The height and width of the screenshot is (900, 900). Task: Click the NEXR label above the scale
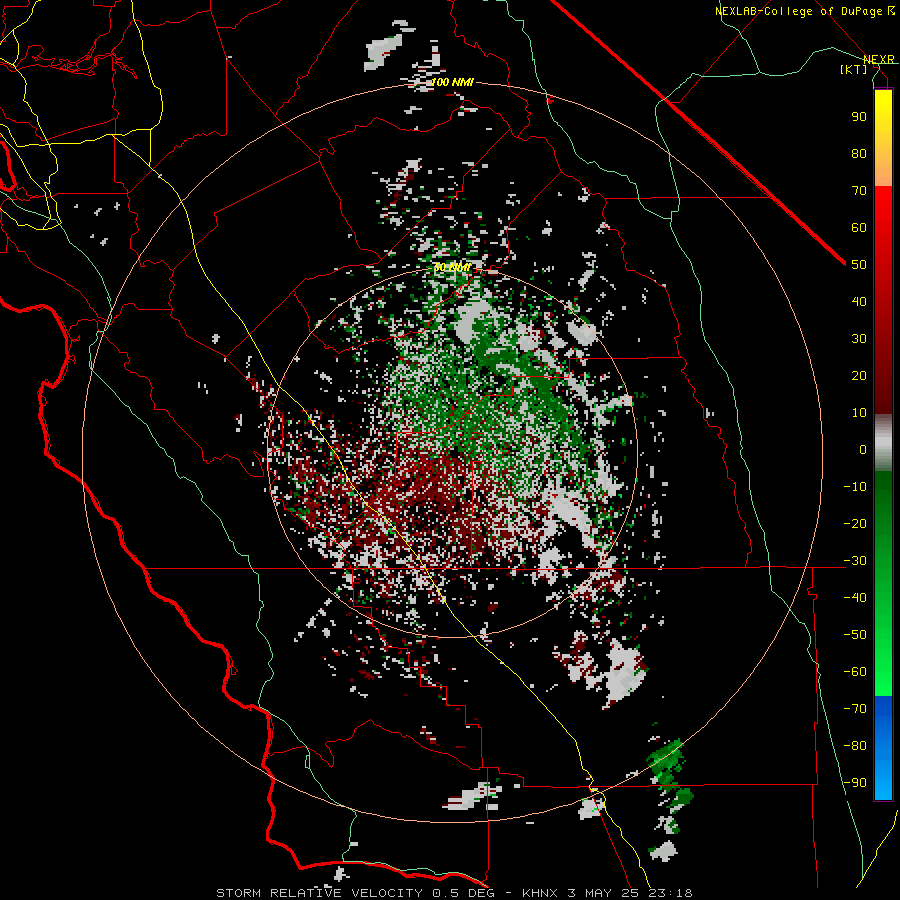coord(878,59)
